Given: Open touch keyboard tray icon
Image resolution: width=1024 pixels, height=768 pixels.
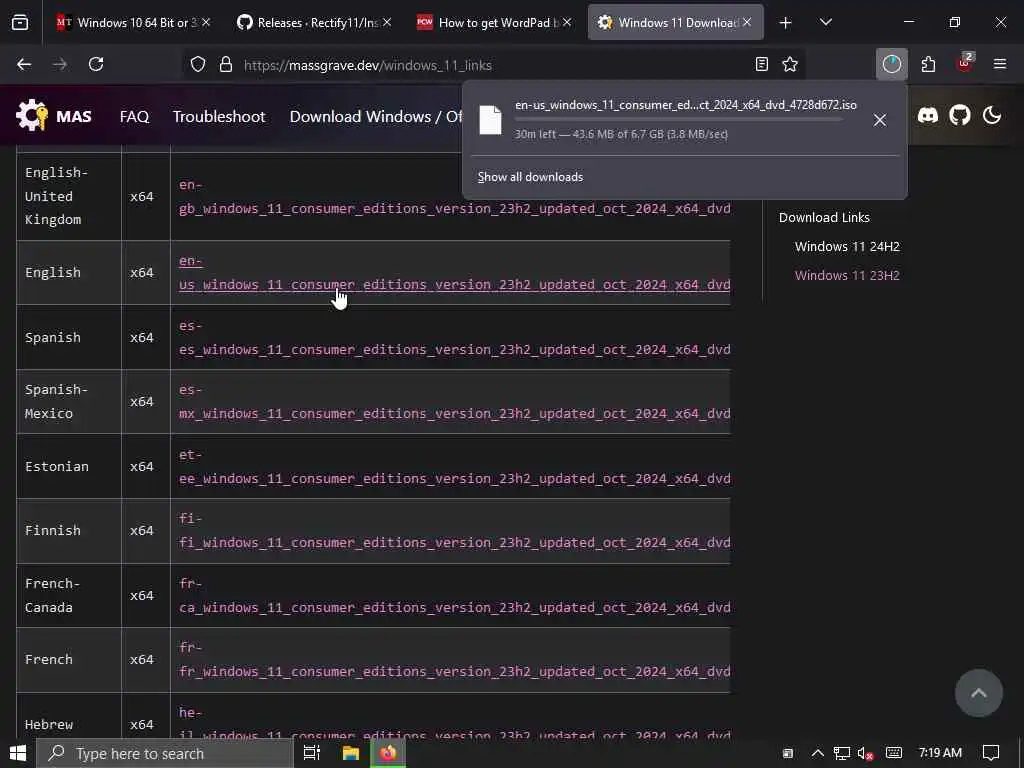Looking at the screenshot, I should (x=893, y=753).
